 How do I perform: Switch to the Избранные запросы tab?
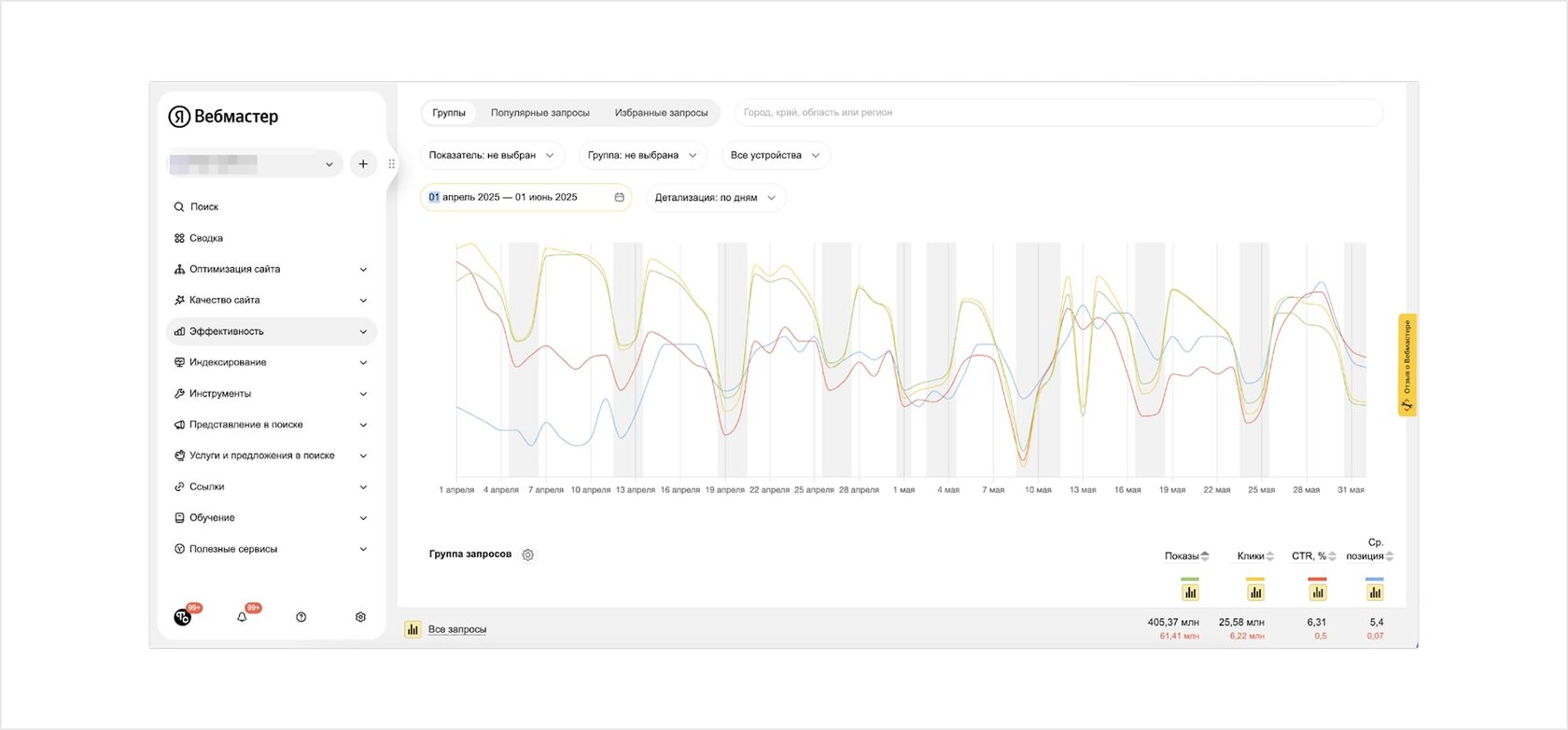pyautogui.click(x=661, y=113)
